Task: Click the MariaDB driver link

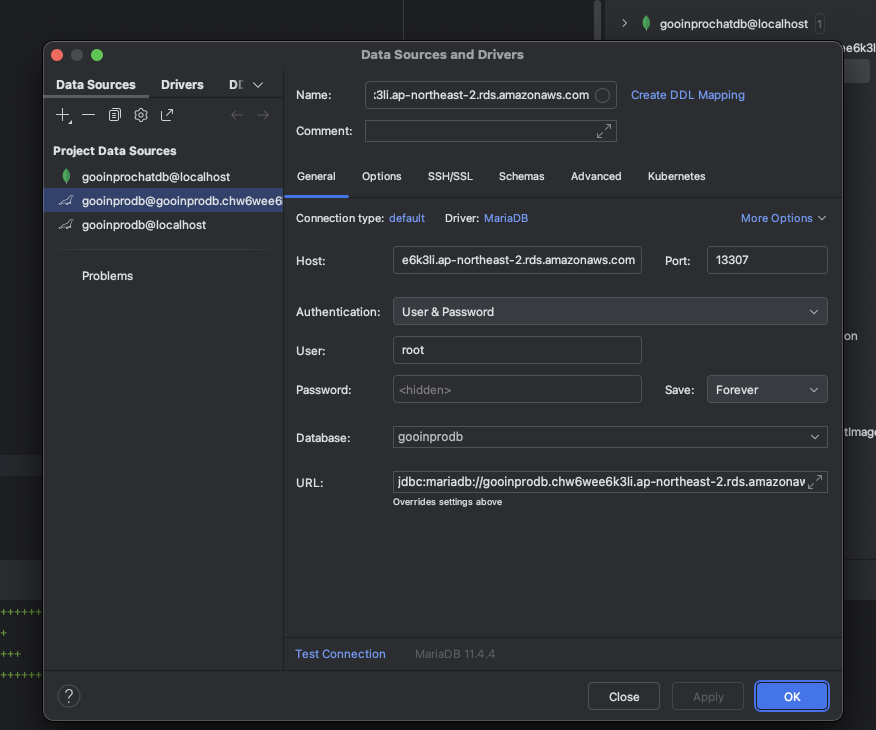Action: tap(506, 218)
